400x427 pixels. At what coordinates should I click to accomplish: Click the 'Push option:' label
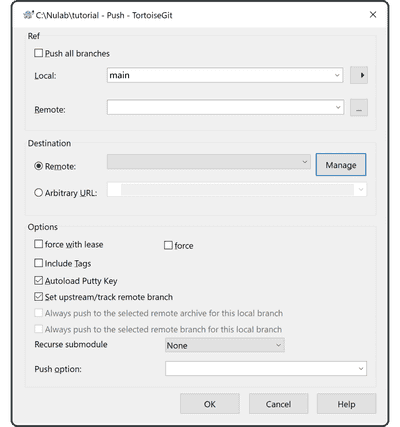(x=58, y=369)
